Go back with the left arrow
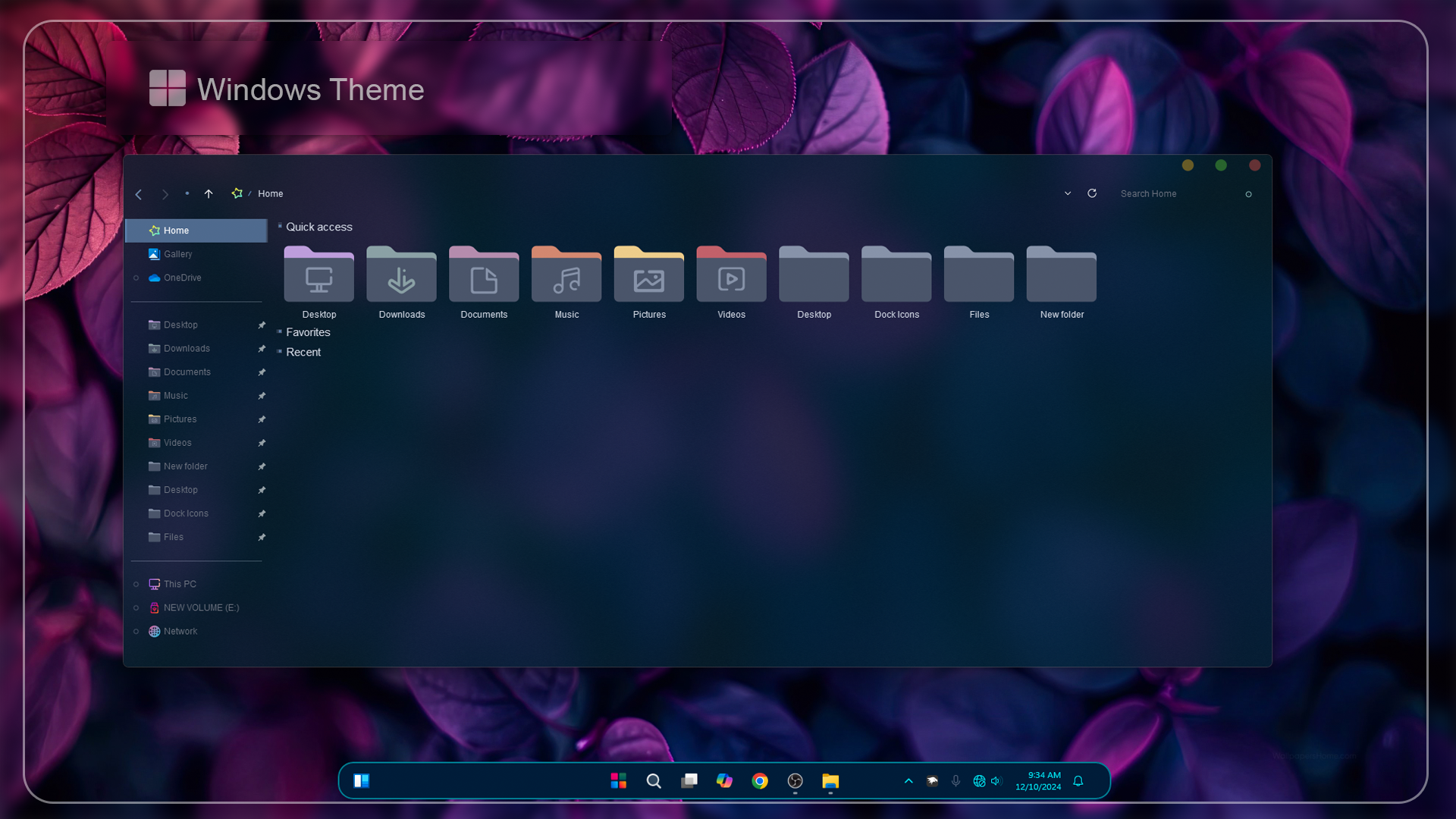 [x=139, y=194]
